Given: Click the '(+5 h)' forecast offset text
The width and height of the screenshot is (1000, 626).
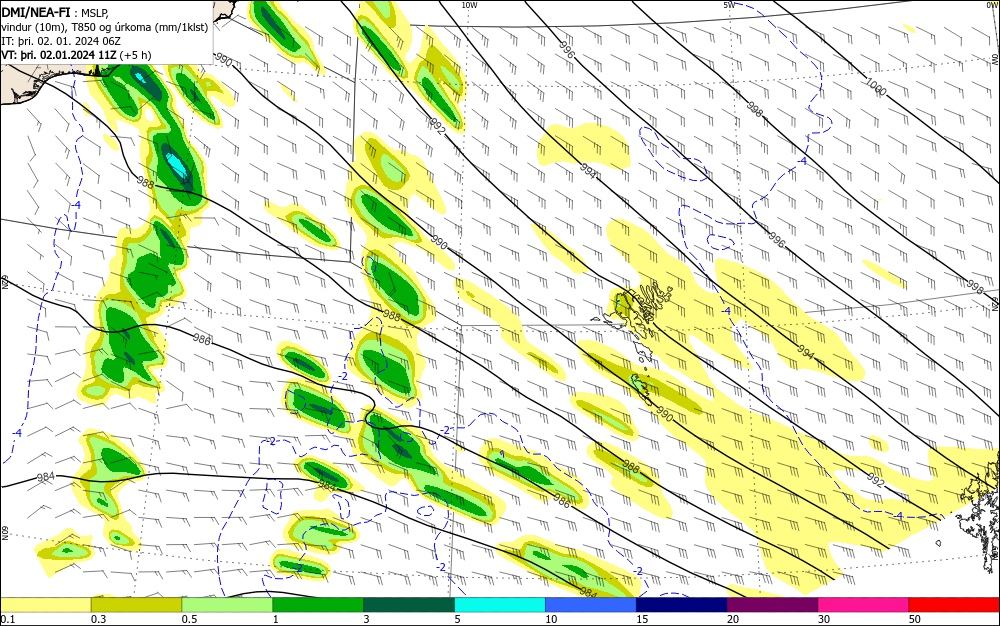Looking at the screenshot, I should pos(135,55).
